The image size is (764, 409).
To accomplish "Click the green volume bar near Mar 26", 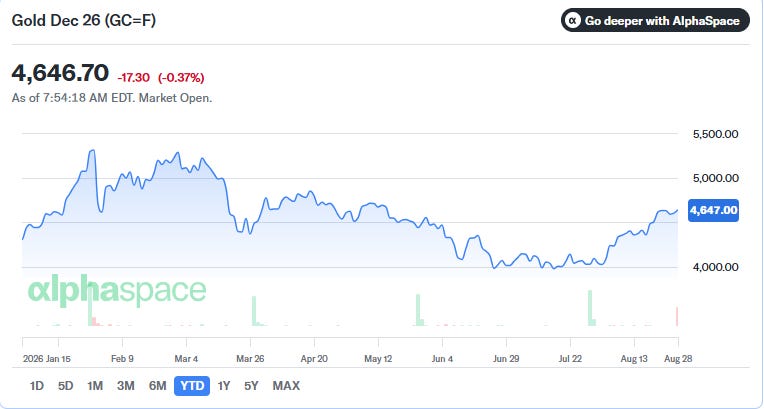I will coord(254,311).
